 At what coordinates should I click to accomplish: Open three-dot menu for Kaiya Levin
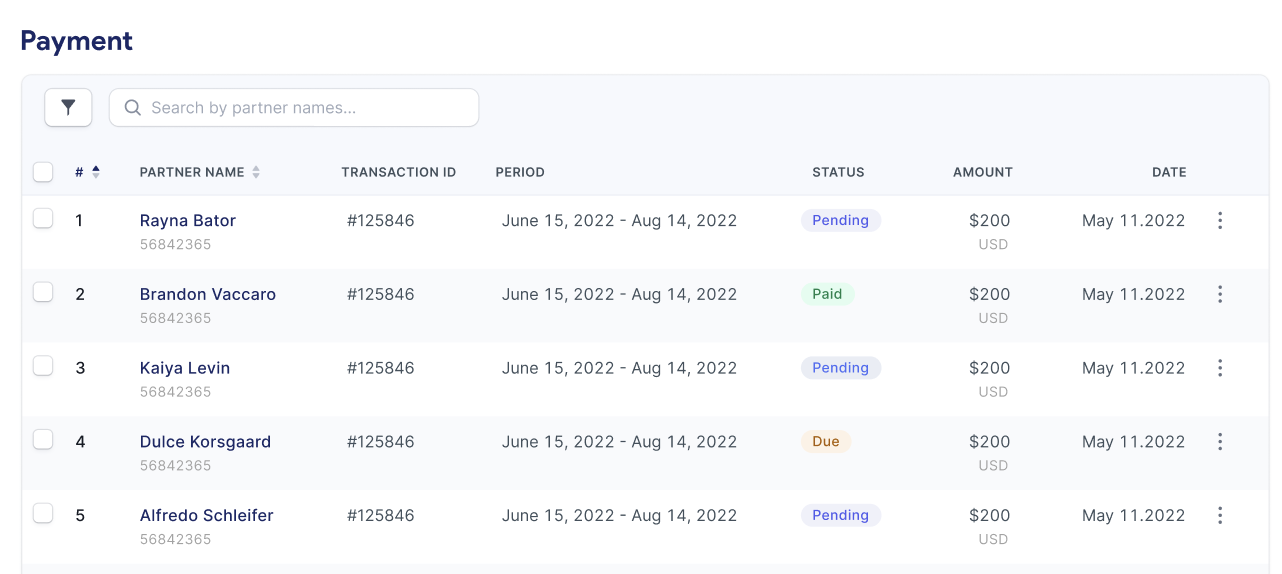click(x=1219, y=368)
